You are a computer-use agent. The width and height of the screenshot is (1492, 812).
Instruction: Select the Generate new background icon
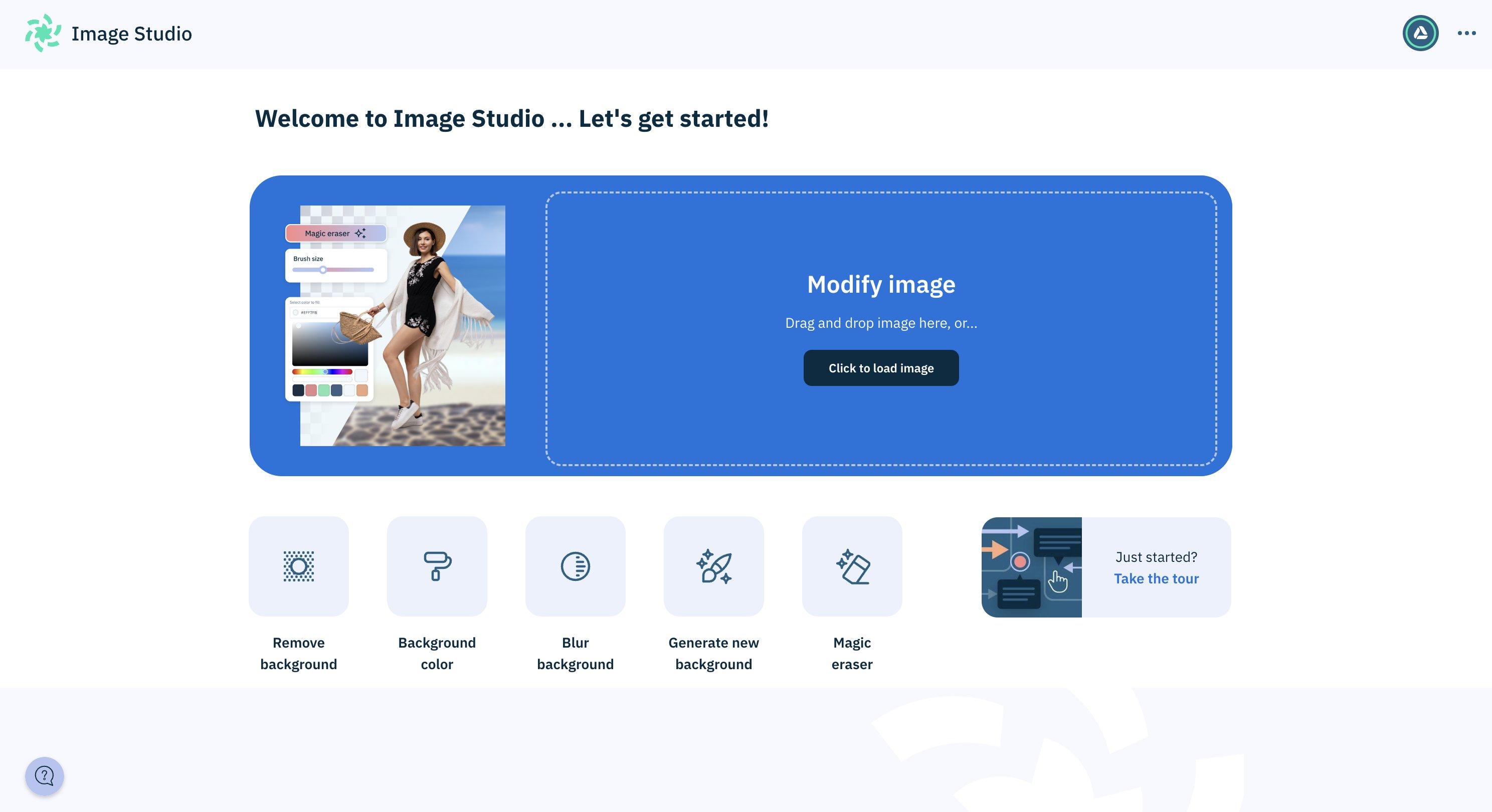click(713, 566)
